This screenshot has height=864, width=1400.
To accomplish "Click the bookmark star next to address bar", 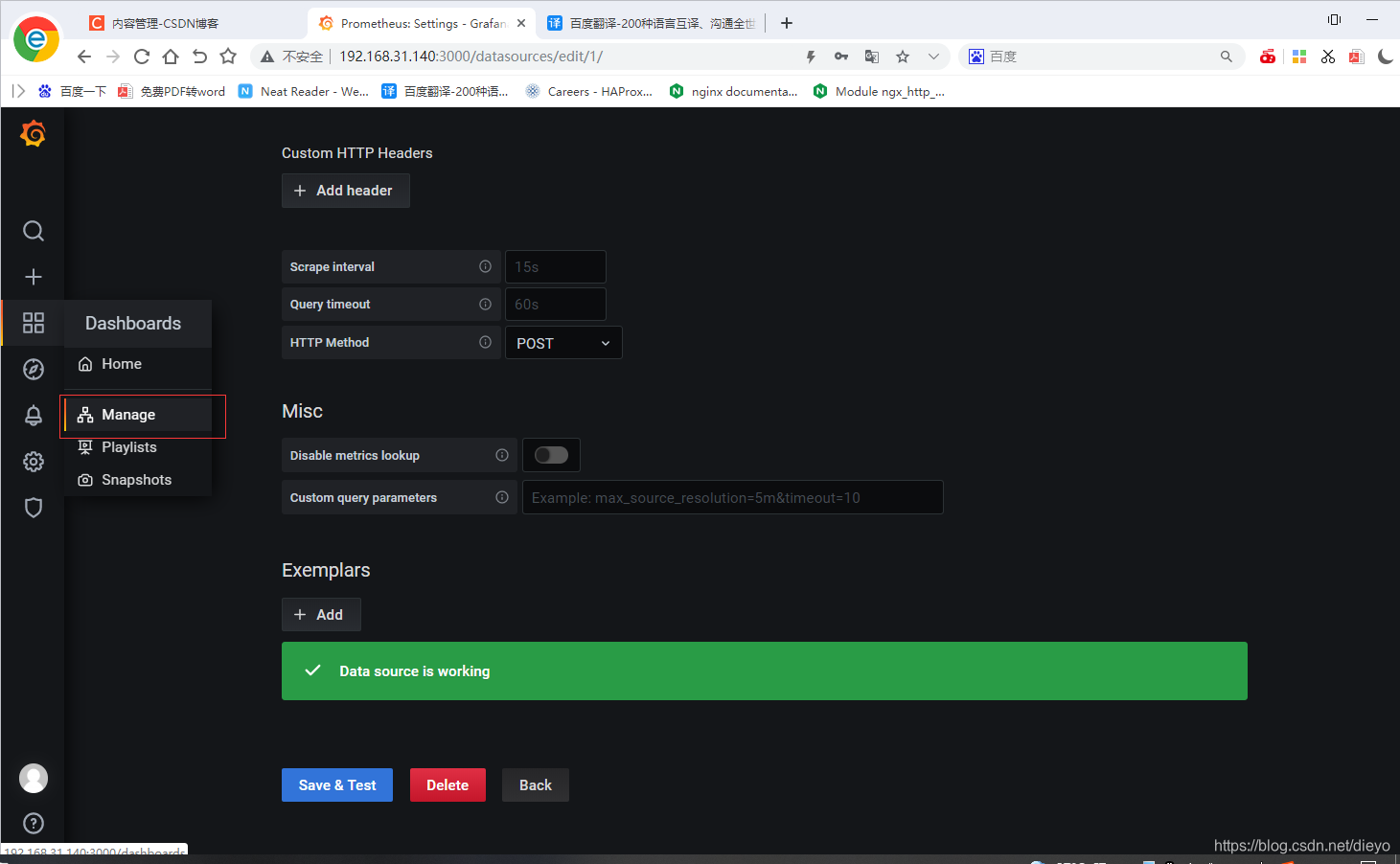I will click(228, 57).
